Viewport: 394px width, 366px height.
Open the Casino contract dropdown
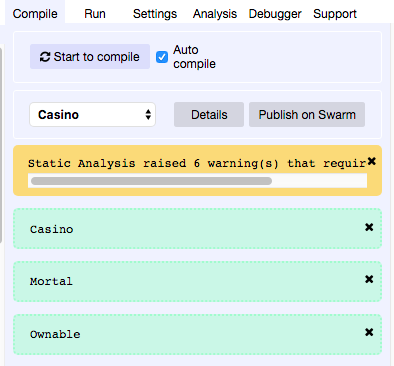(92, 115)
